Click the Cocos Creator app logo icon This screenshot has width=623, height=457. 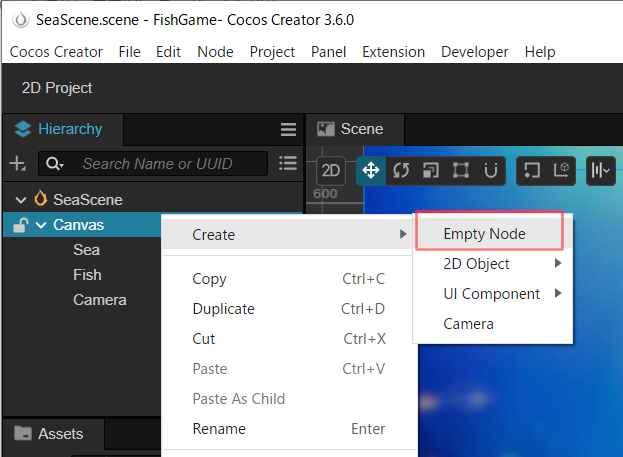20,19
